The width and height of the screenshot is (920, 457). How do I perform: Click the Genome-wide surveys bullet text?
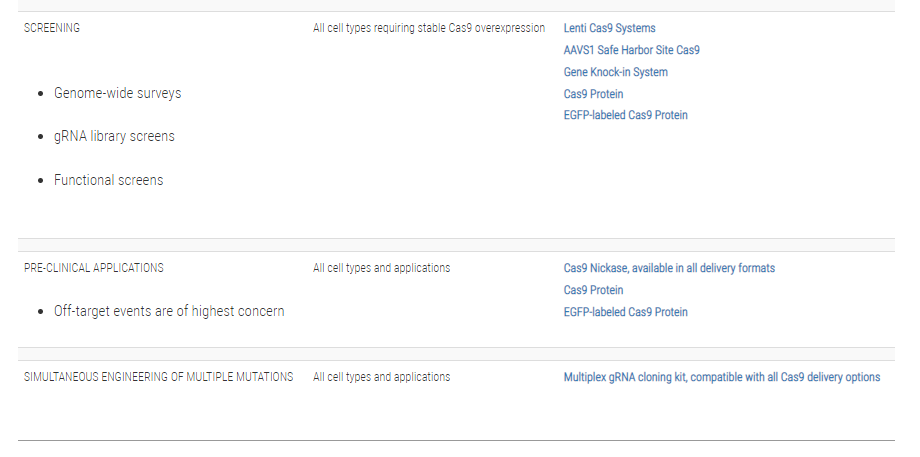(117, 93)
